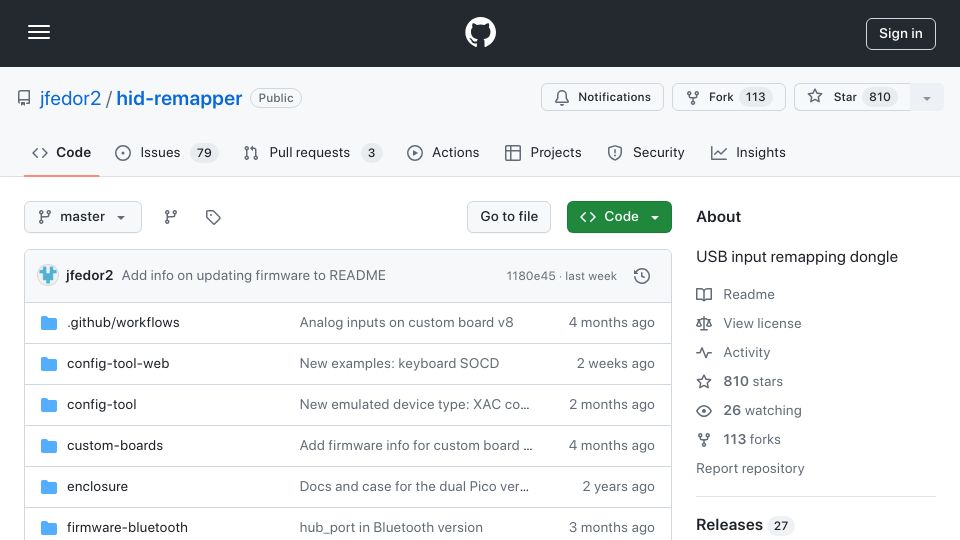The width and height of the screenshot is (960, 540).
Task: View branches via the branch icon
Action: tap(171, 217)
